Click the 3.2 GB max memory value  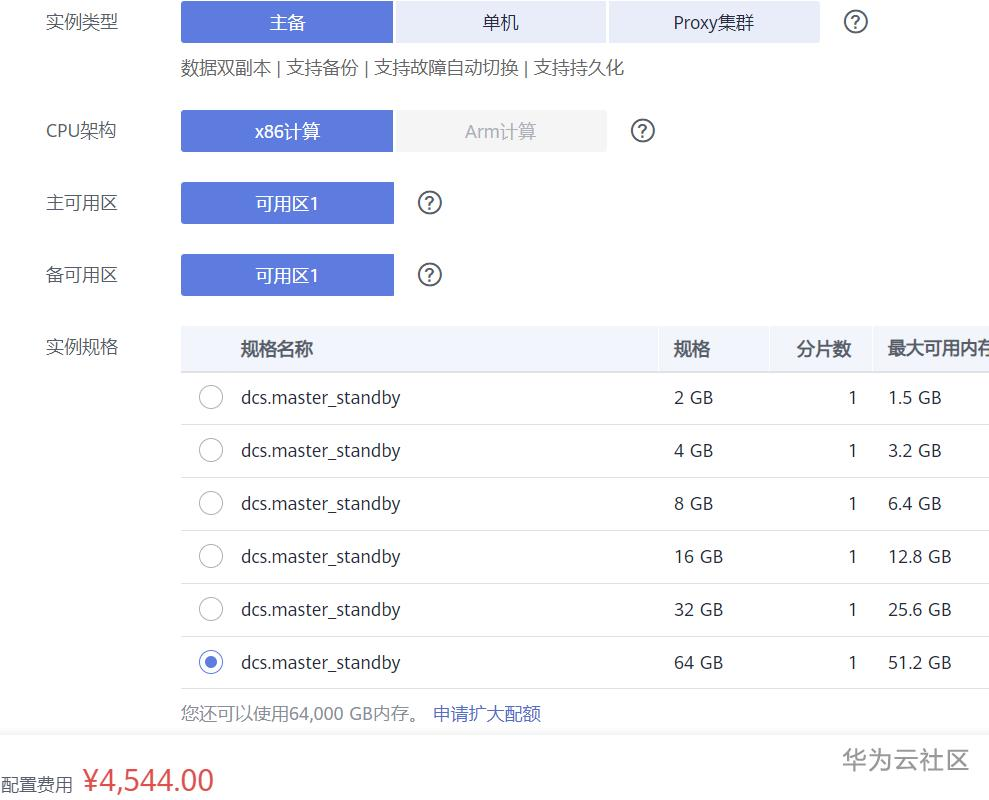pyautogui.click(x=915, y=450)
